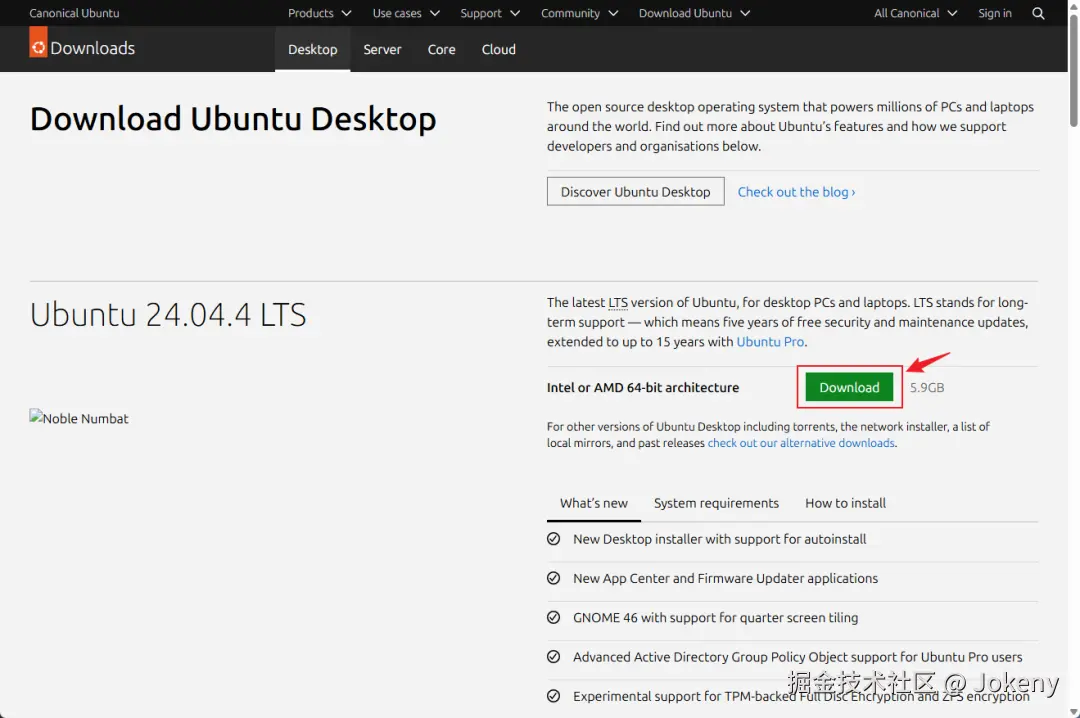Open the All Canonical dropdown

[915, 13]
